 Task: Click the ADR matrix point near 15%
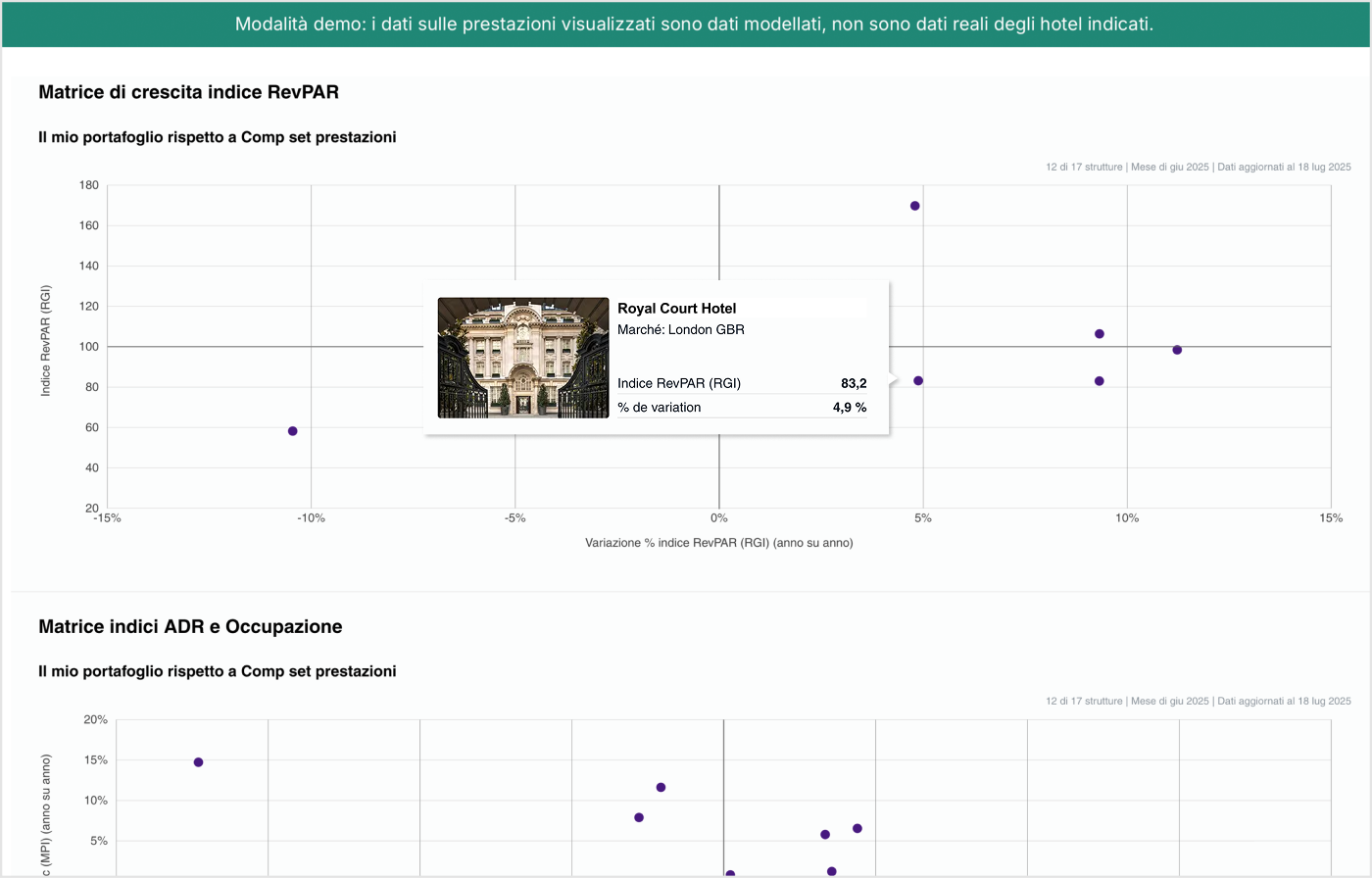click(198, 762)
